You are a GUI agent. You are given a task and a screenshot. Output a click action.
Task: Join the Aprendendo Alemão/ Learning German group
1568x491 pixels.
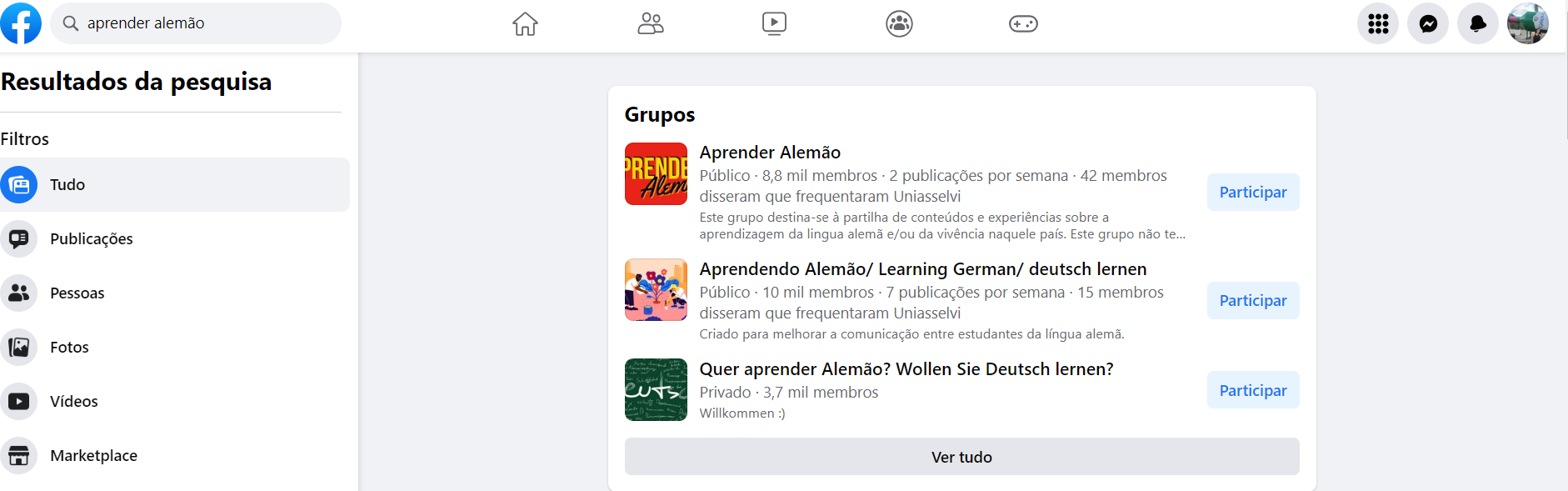click(1253, 301)
